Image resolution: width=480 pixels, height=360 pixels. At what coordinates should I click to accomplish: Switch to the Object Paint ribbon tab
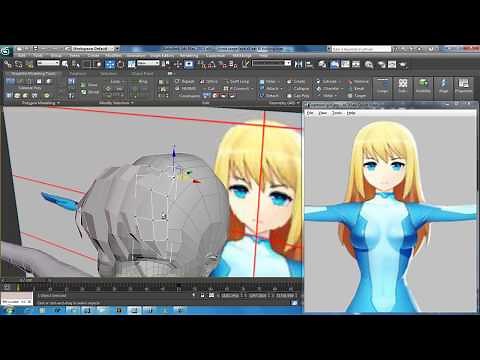click(142, 74)
